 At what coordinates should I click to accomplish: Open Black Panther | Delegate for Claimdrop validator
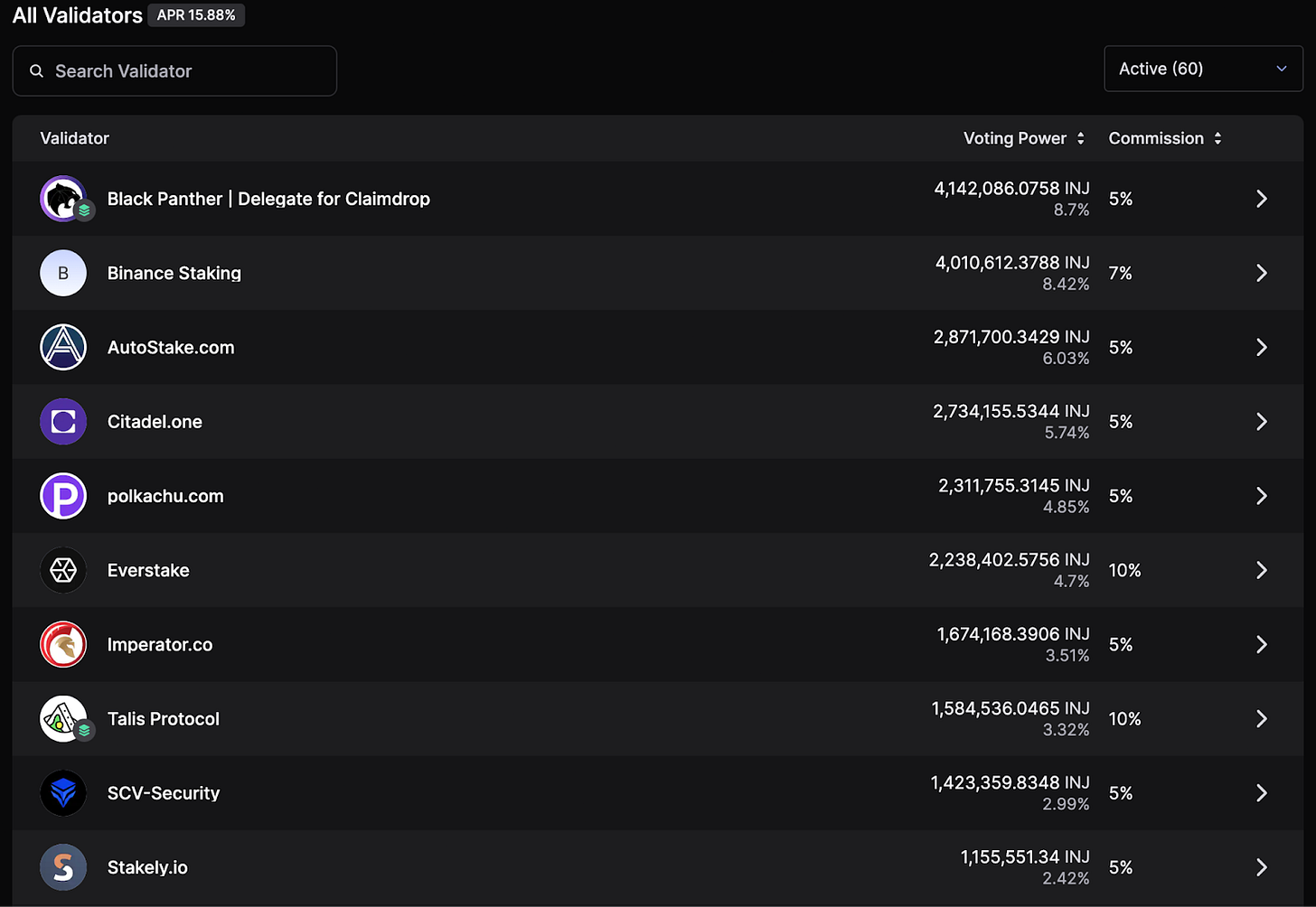coord(268,199)
